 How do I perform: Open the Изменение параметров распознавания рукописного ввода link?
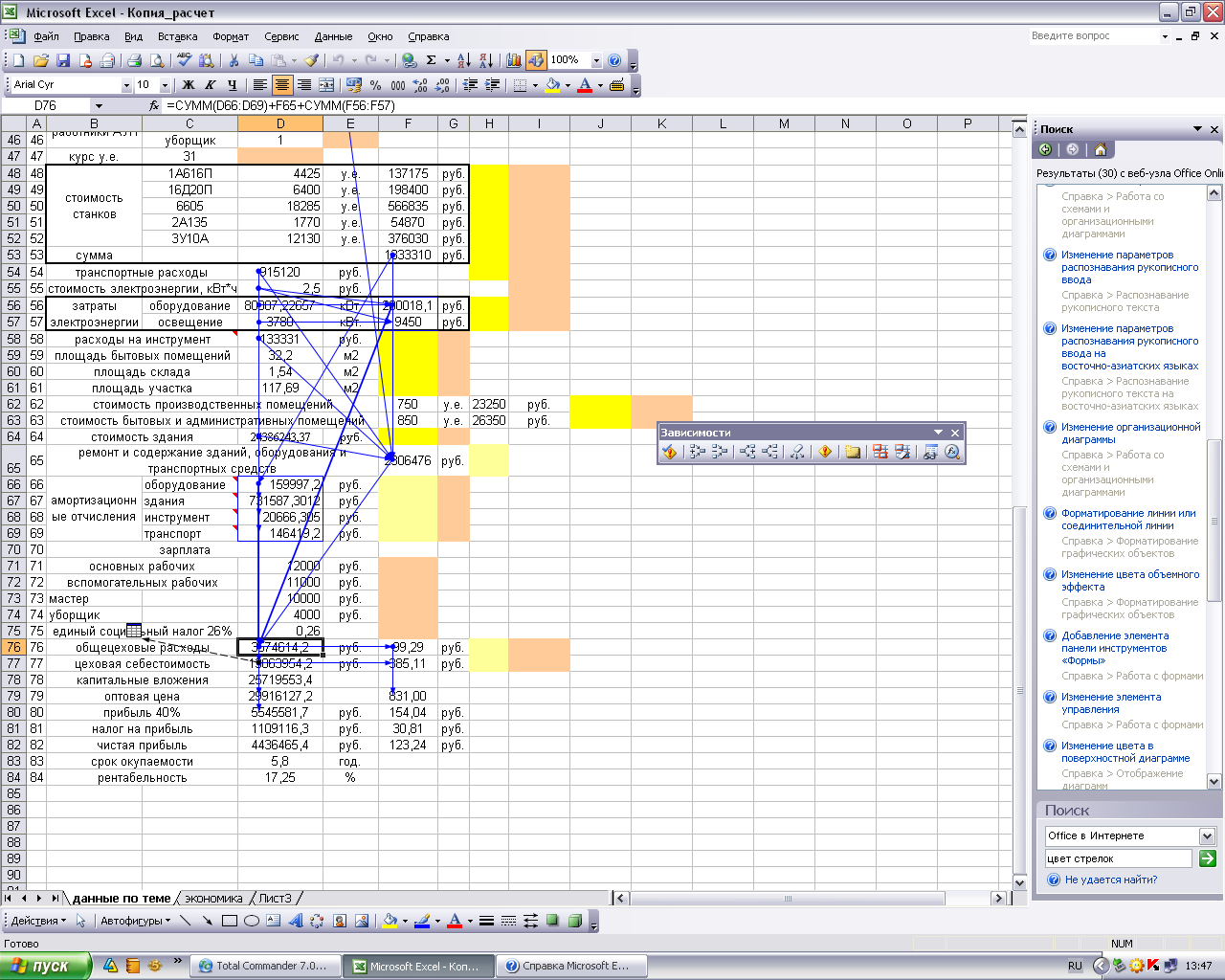(1129, 267)
